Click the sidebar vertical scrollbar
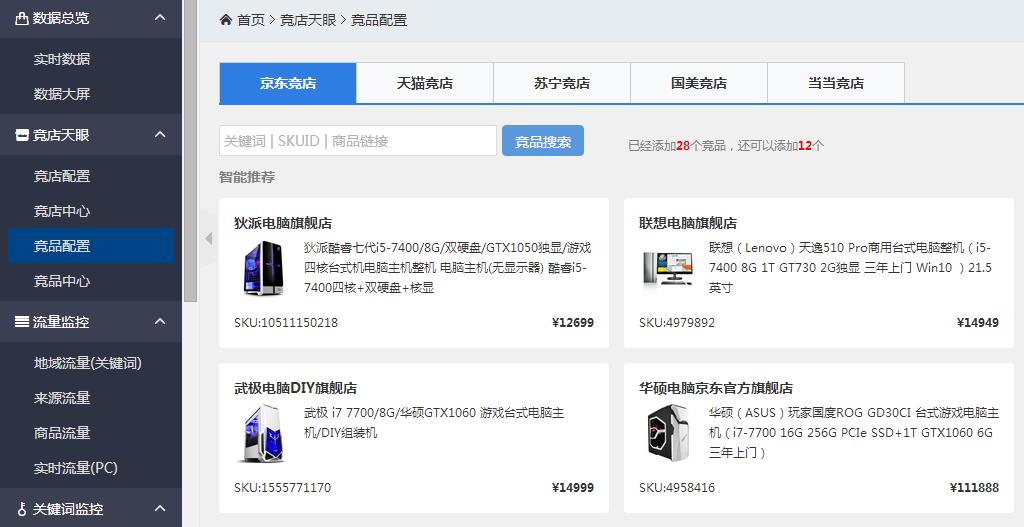This screenshot has height=527, width=1024. coord(190,150)
